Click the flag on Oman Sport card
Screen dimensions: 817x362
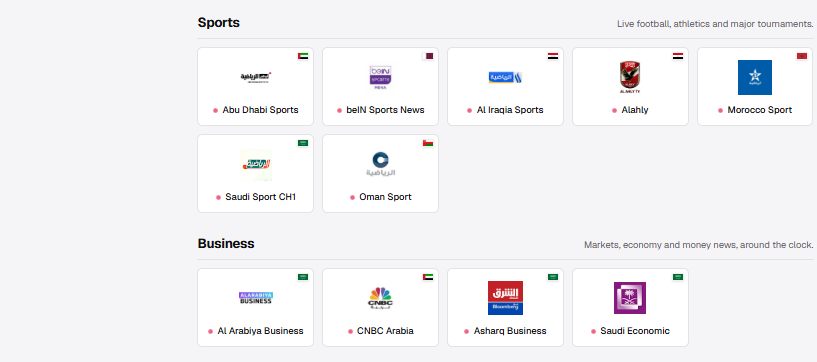point(428,143)
